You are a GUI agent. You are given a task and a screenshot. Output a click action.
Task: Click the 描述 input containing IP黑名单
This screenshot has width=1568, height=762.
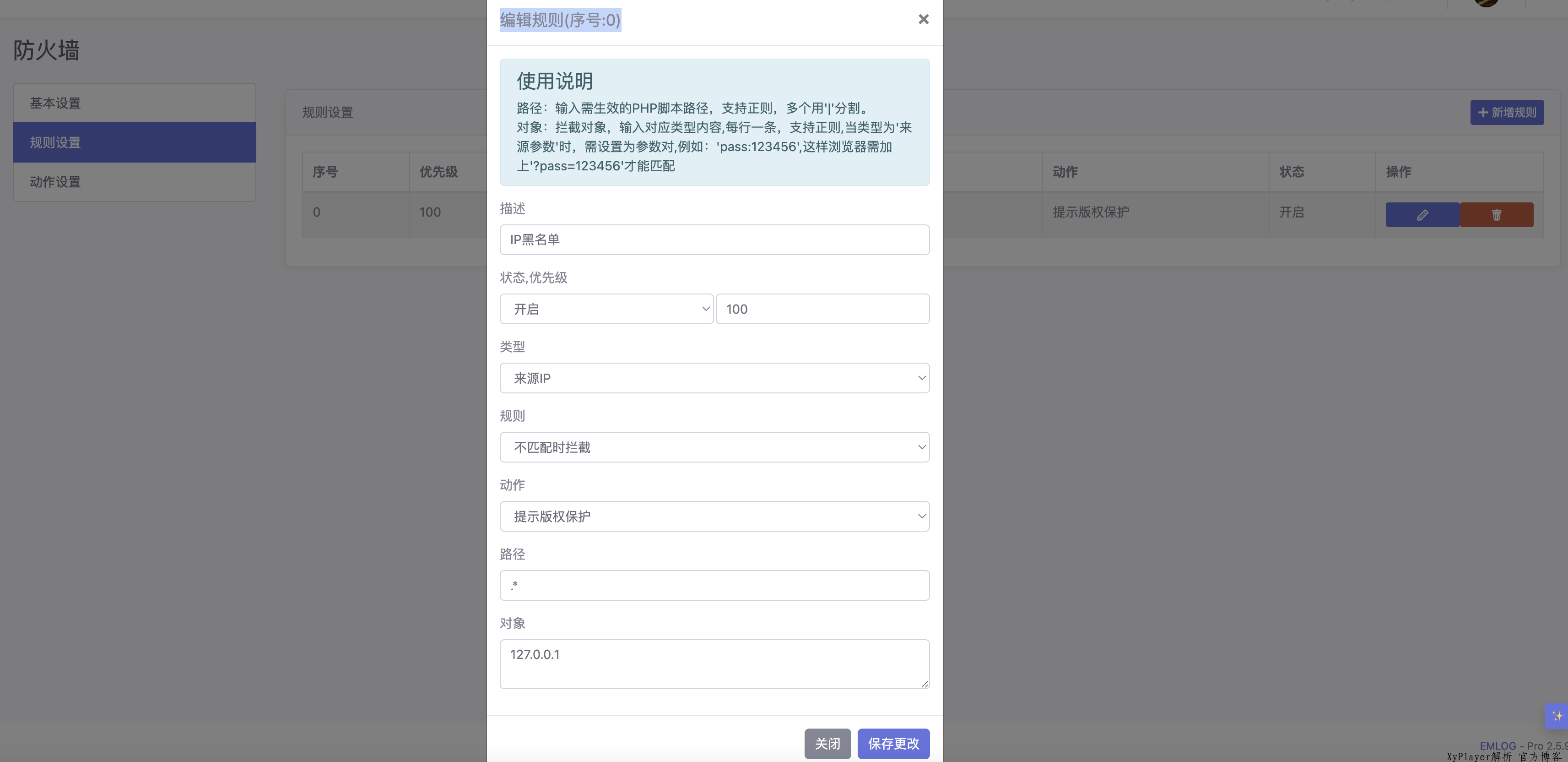(x=714, y=239)
